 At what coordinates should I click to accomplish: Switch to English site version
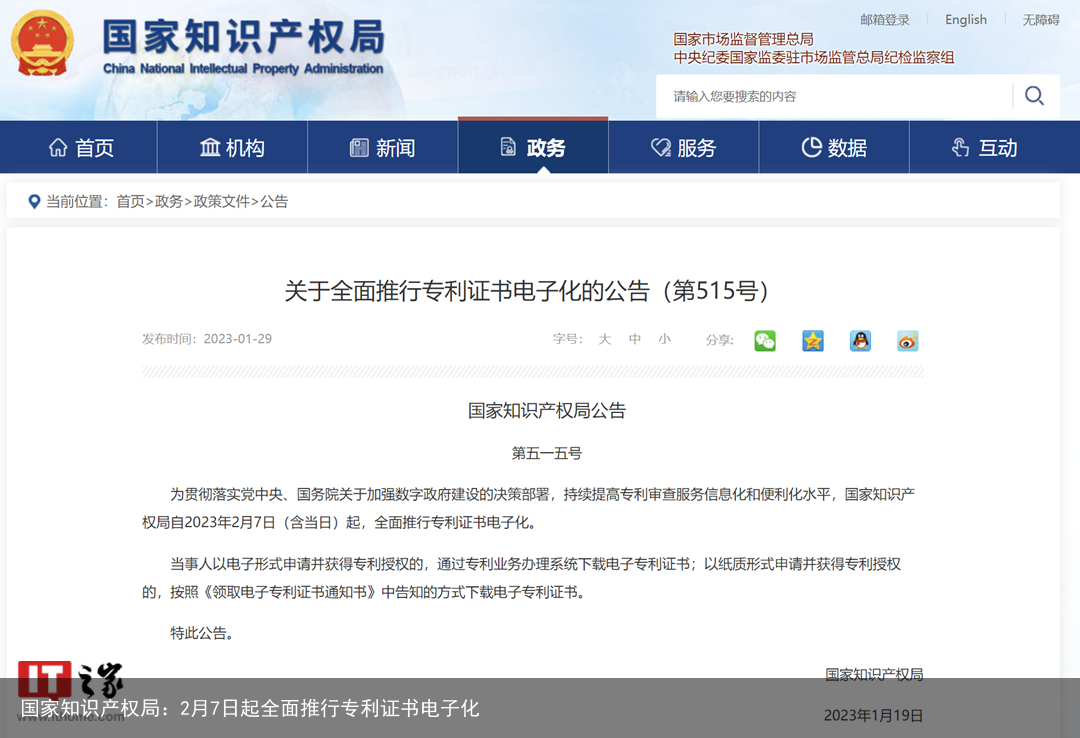[966, 20]
